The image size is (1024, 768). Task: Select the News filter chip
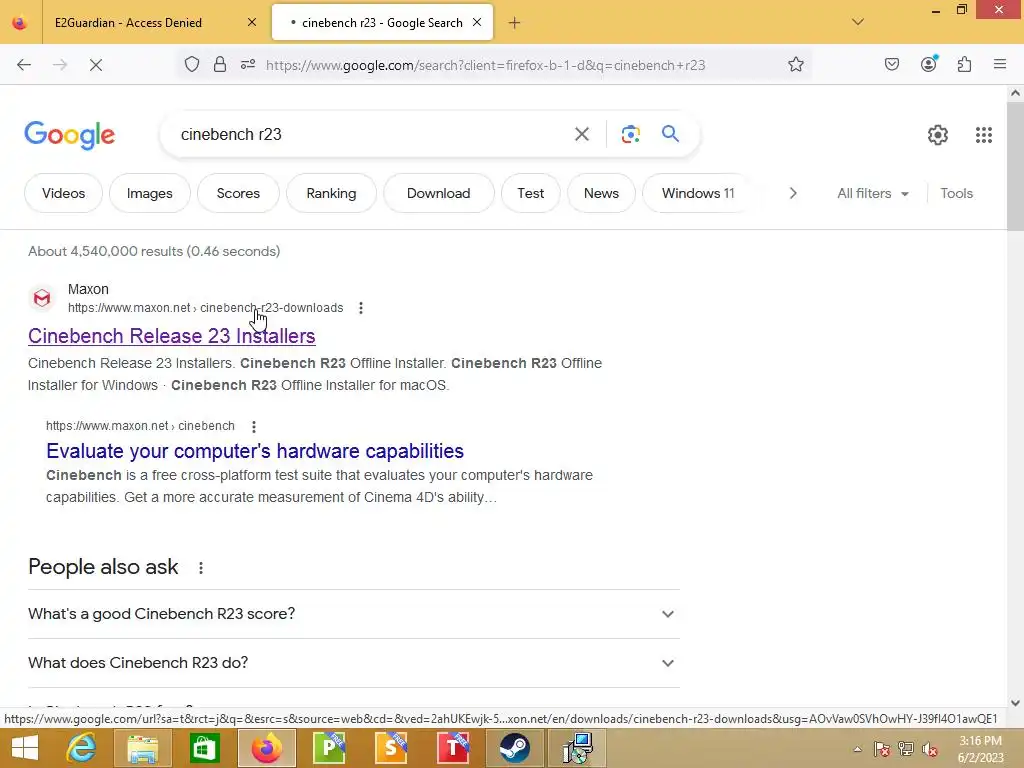(x=601, y=193)
